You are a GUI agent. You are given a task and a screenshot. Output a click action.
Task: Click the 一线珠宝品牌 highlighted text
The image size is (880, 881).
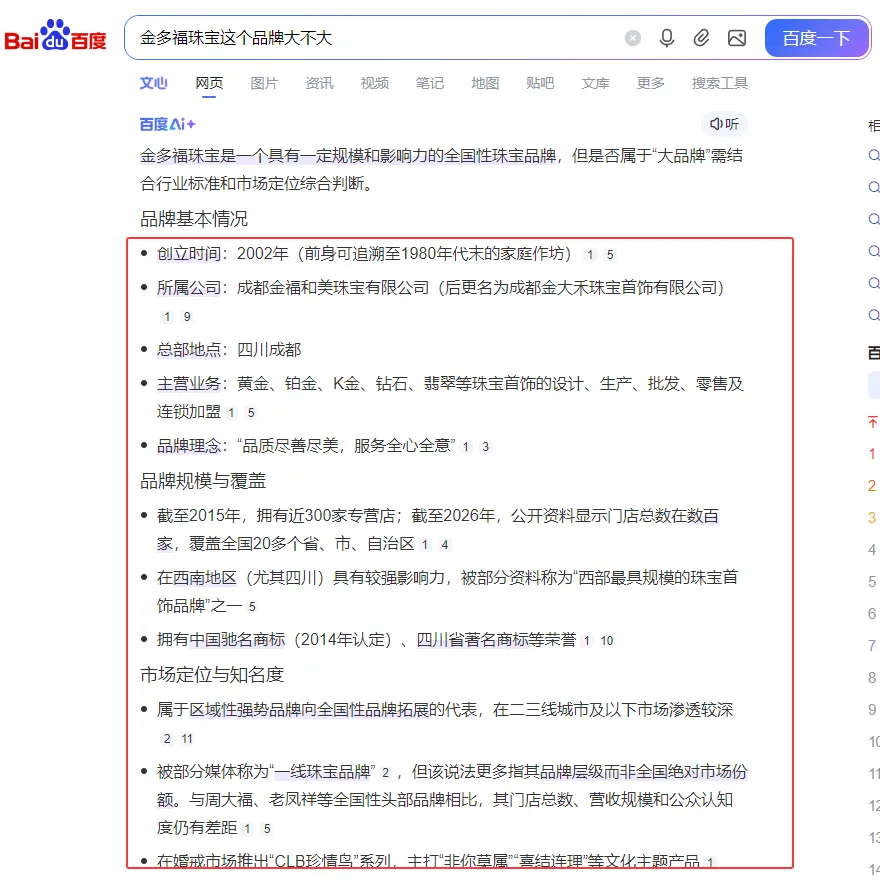coord(322,771)
